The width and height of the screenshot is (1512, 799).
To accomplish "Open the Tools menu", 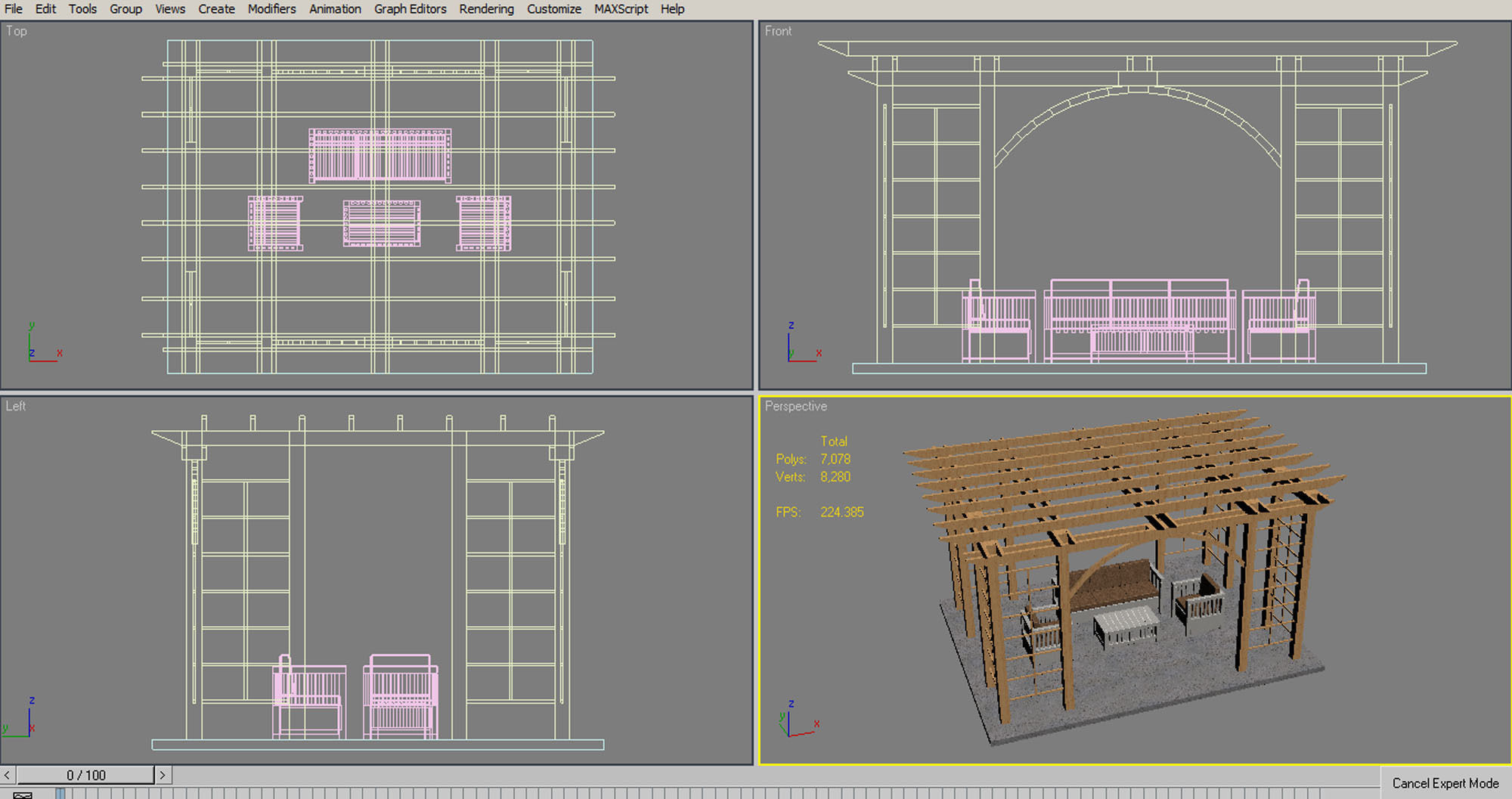I will 82,9.
